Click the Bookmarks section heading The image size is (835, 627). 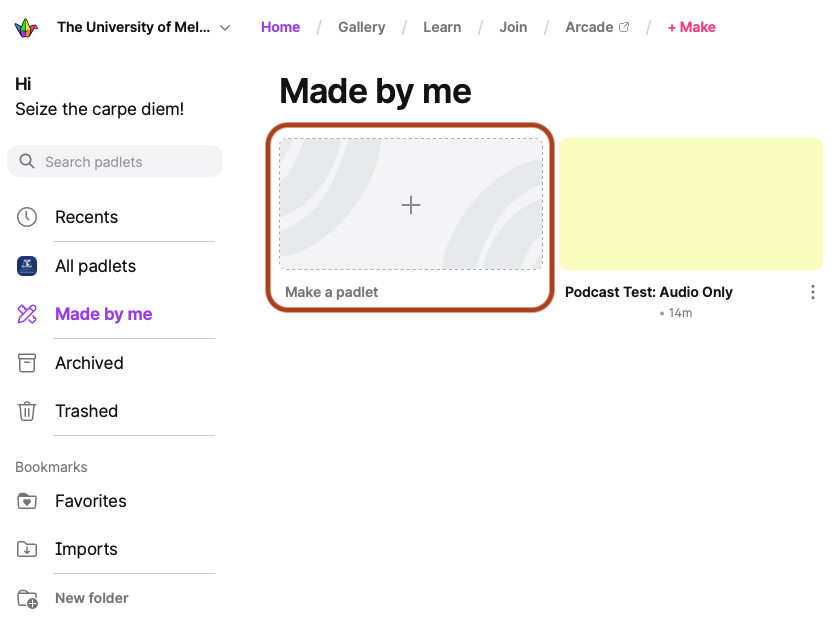point(51,467)
